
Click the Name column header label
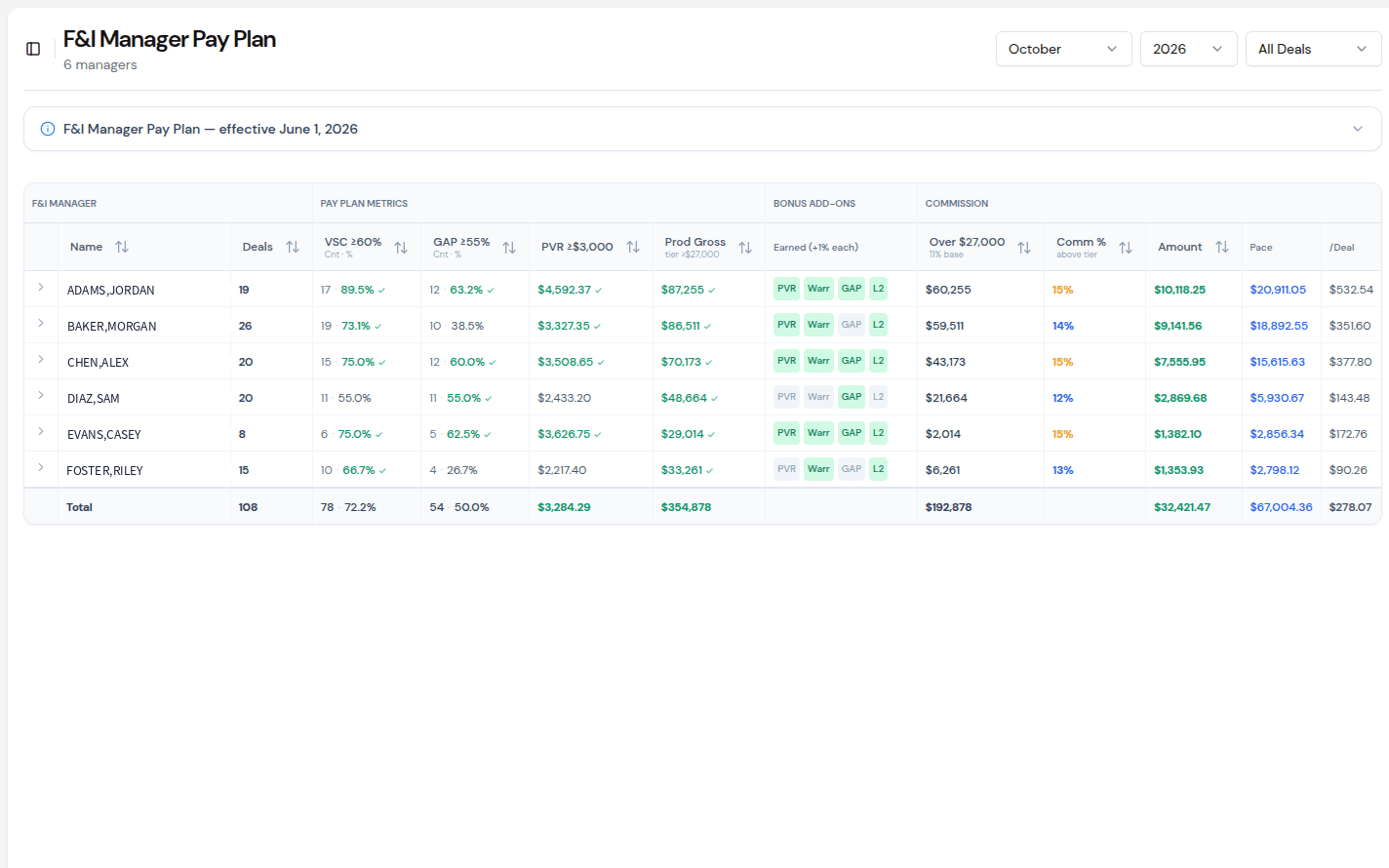[86, 247]
